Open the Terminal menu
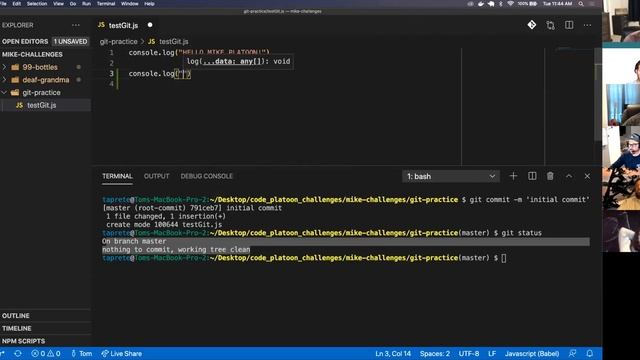This screenshot has height=360, width=640. pos(106,4)
